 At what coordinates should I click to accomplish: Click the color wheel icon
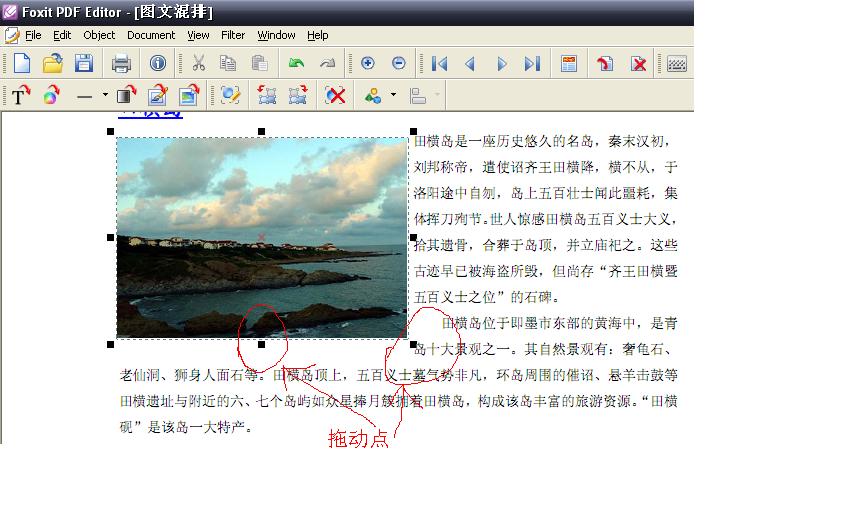pyautogui.click(x=51, y=96)
